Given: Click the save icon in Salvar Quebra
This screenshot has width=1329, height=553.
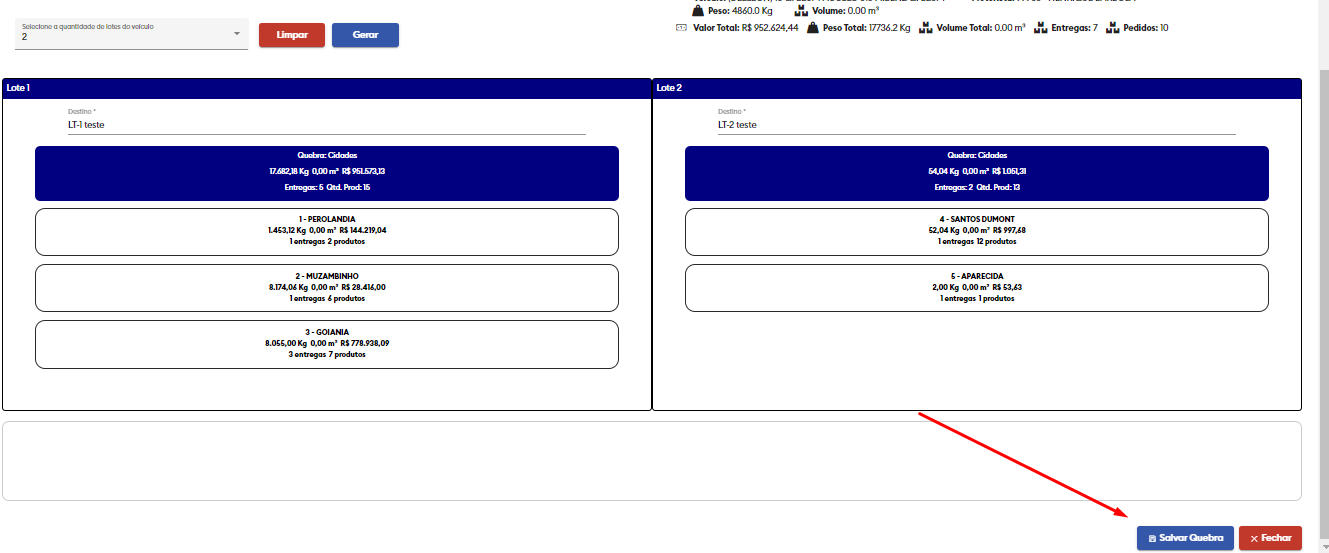Looking at the screenshot, I should point(1152,538).
